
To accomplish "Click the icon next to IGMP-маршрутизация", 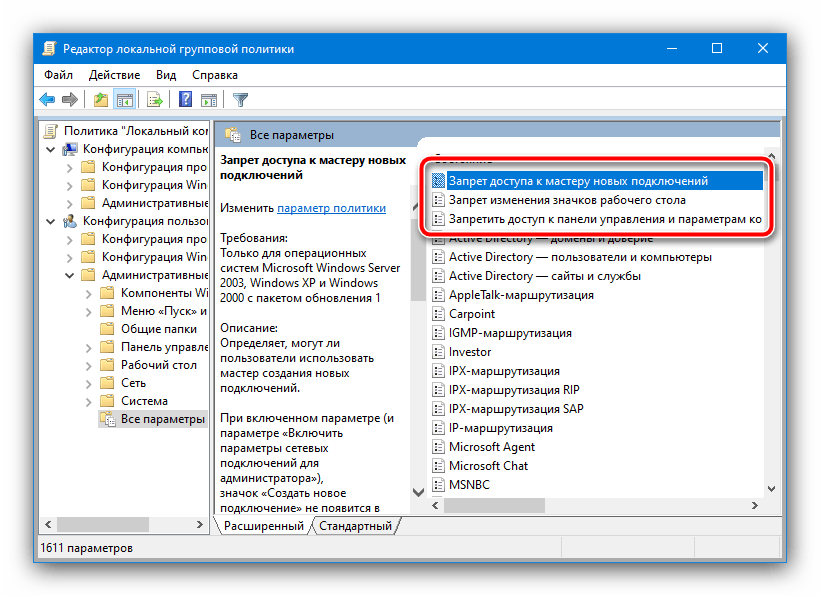I will click(438, 333).
